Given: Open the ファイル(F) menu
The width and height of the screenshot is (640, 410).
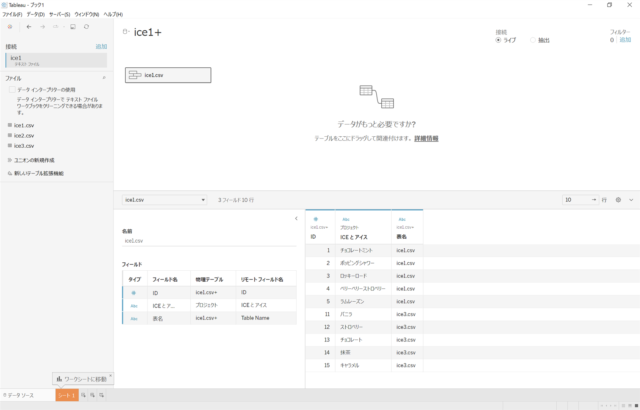Looking at the screenshot, I should click(x=12, y=14).
